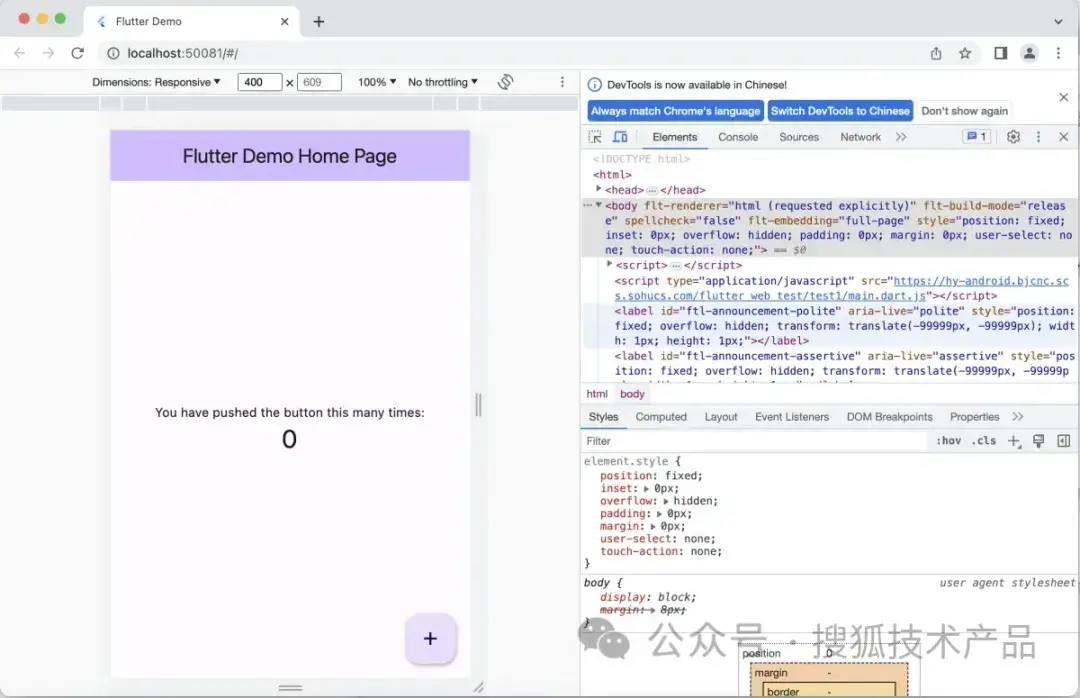This screenshot has height=698, width=1080.
Task: Dismiss the language notification bar
Action: [1063, 97]
